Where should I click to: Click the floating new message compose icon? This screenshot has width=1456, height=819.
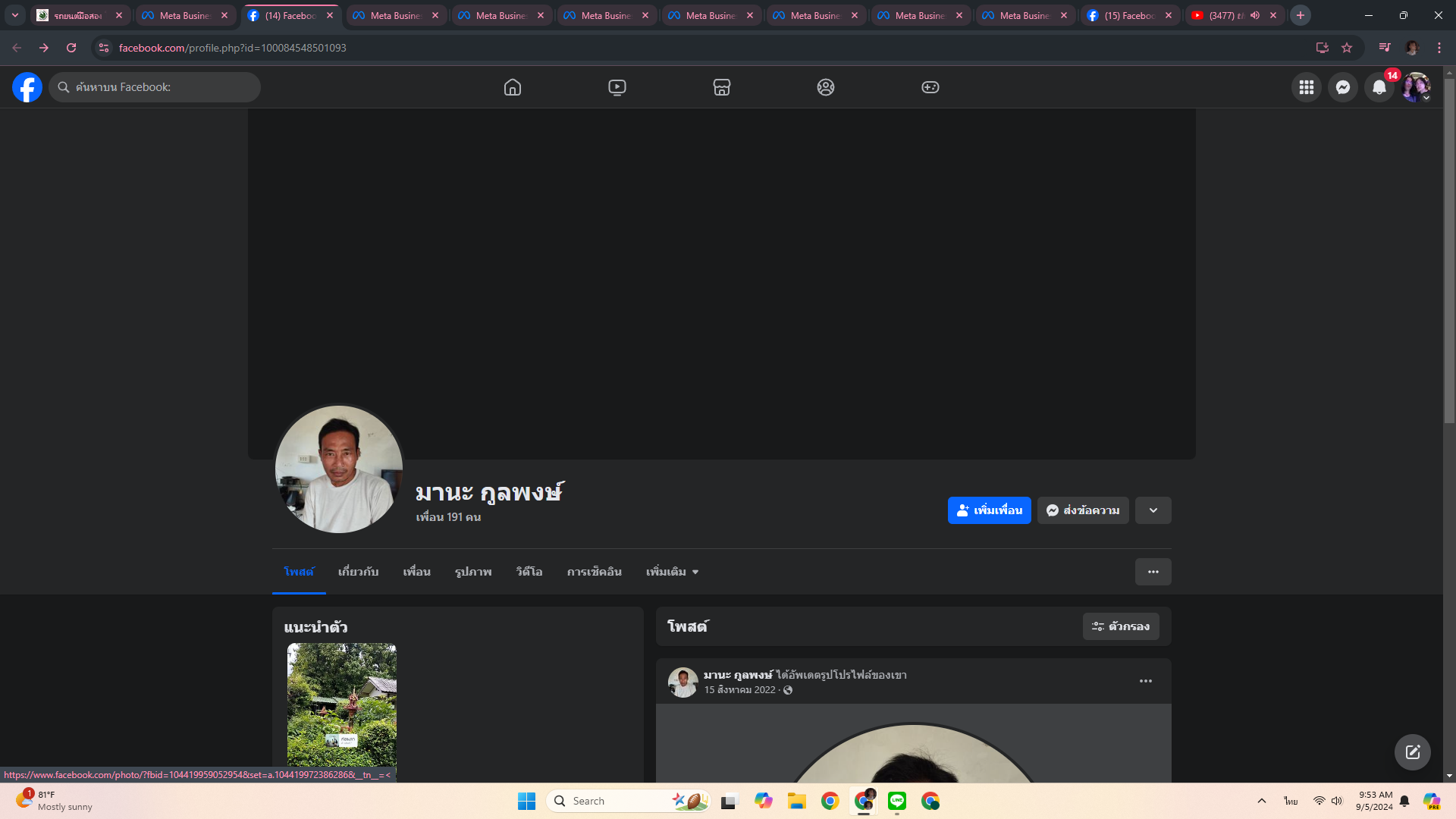coord(1412,752)
